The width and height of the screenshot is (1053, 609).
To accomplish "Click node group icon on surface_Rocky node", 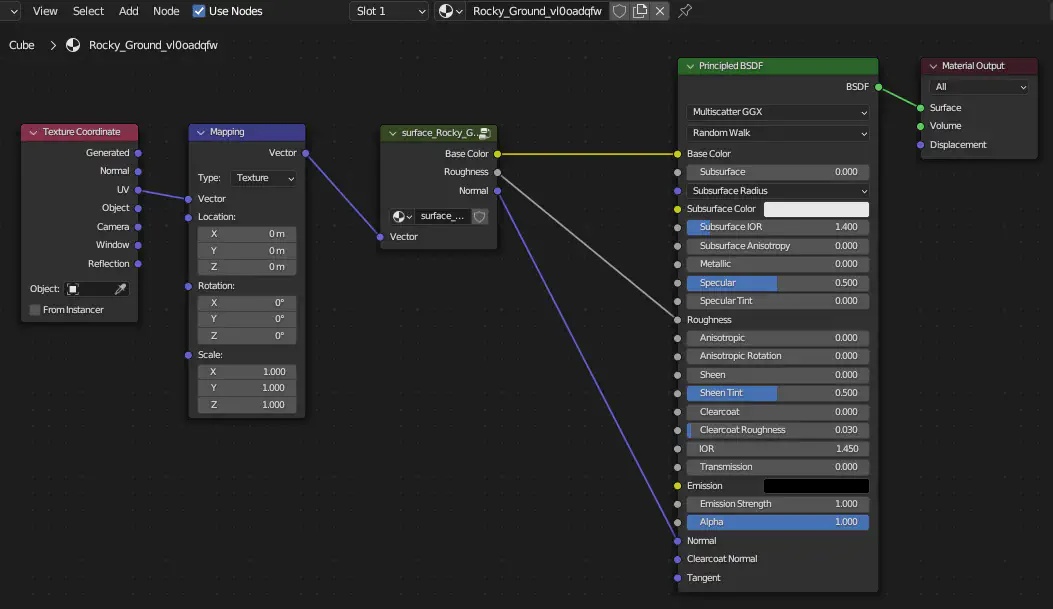I will pyautogui.click(x=484, y=133).
